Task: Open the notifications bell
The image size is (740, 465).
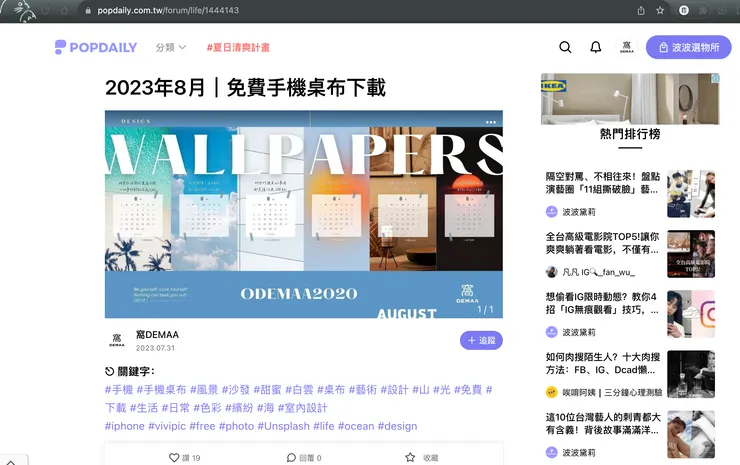Action: [x=596, y=47]
